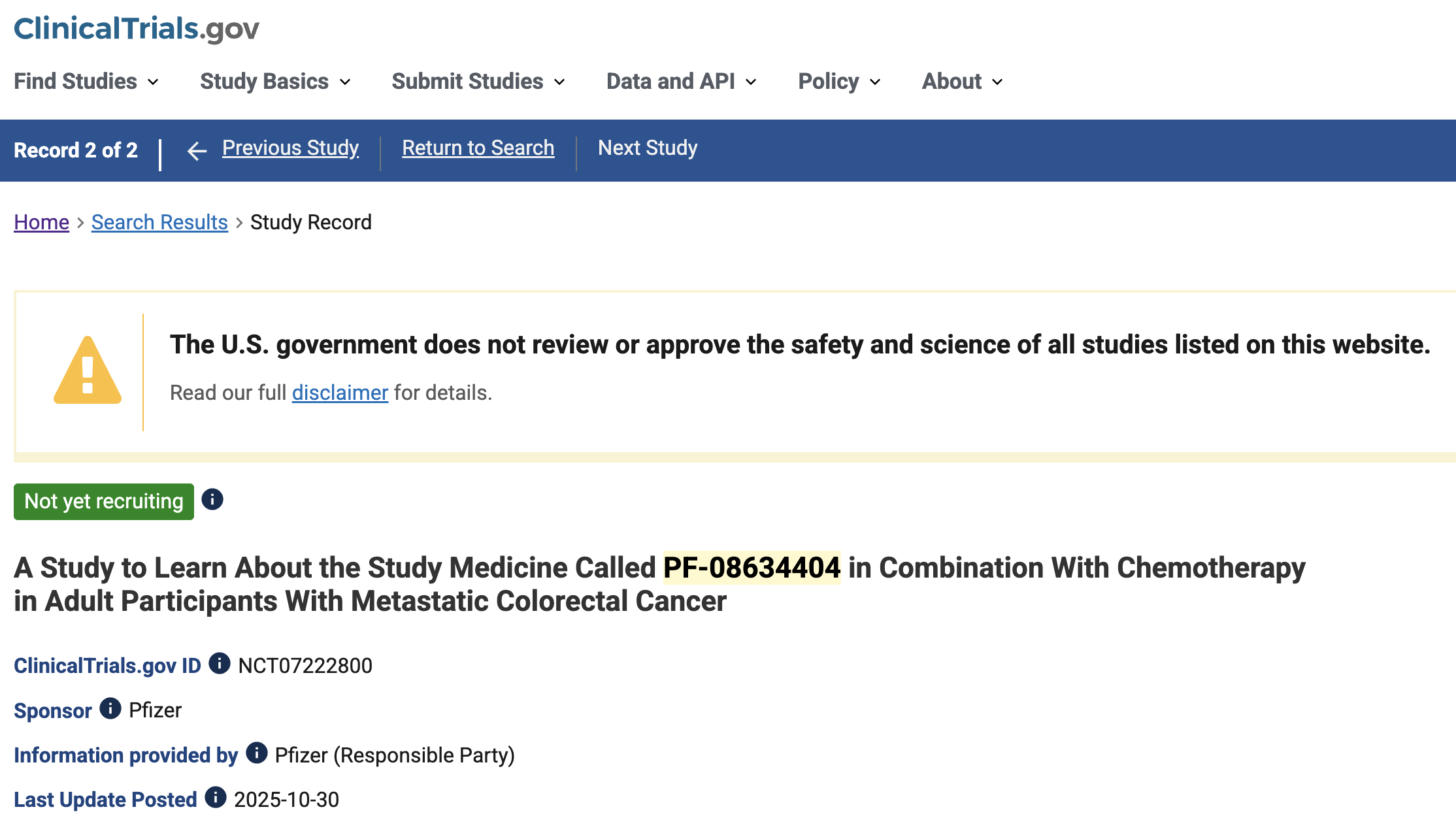Click the Home breadcrumb link

41,223
